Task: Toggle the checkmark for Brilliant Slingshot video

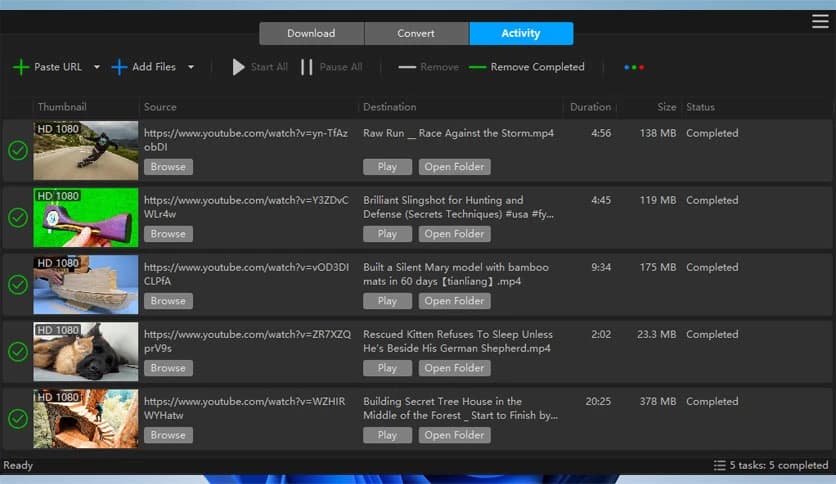Action: point(18,217)
